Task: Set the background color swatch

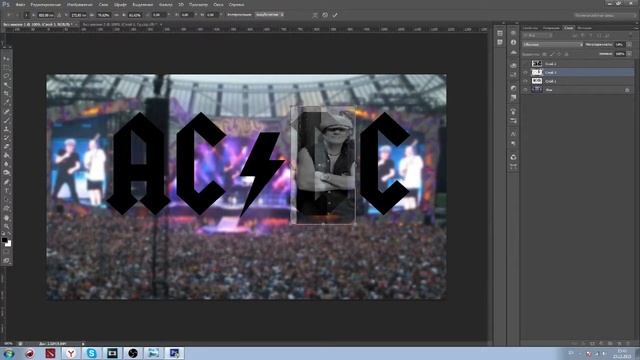Action: [x=8, y=244]
